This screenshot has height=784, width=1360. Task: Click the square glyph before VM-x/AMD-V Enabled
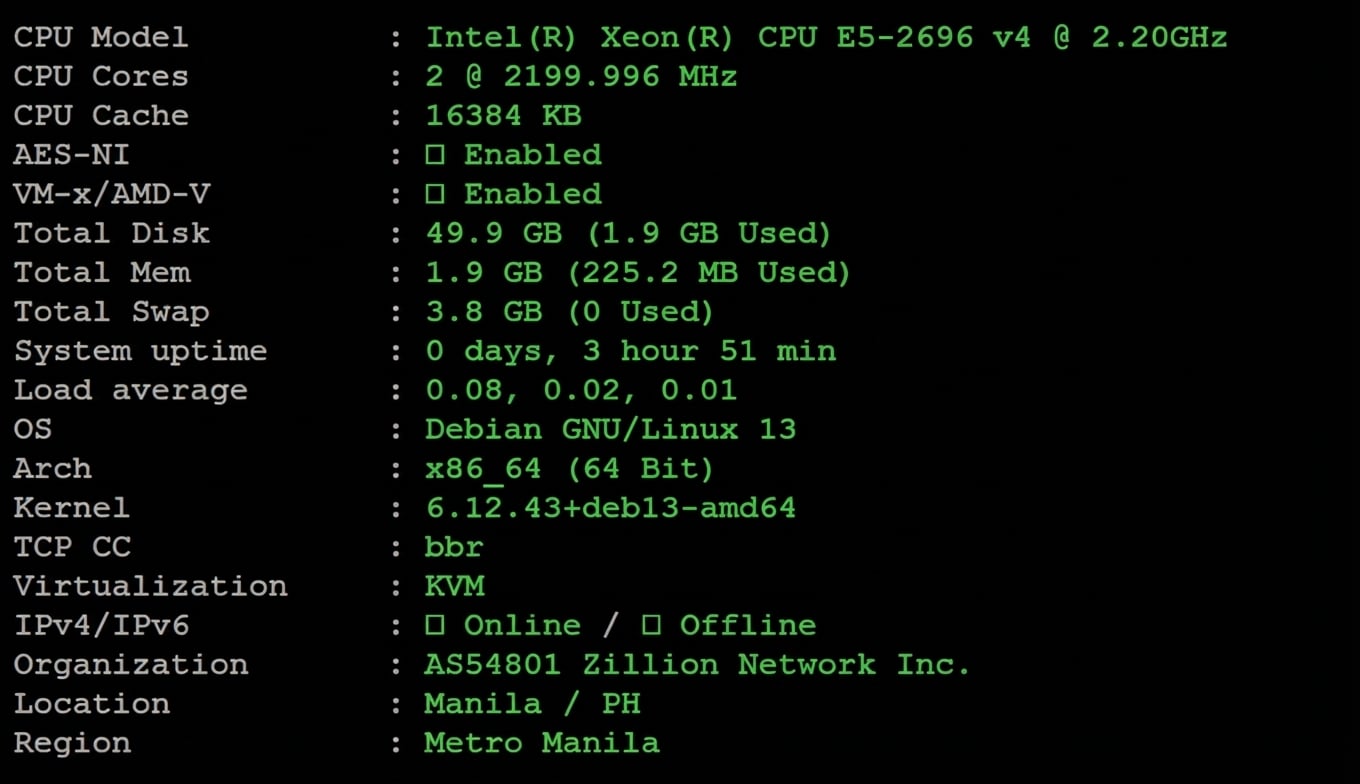[435, 194]
